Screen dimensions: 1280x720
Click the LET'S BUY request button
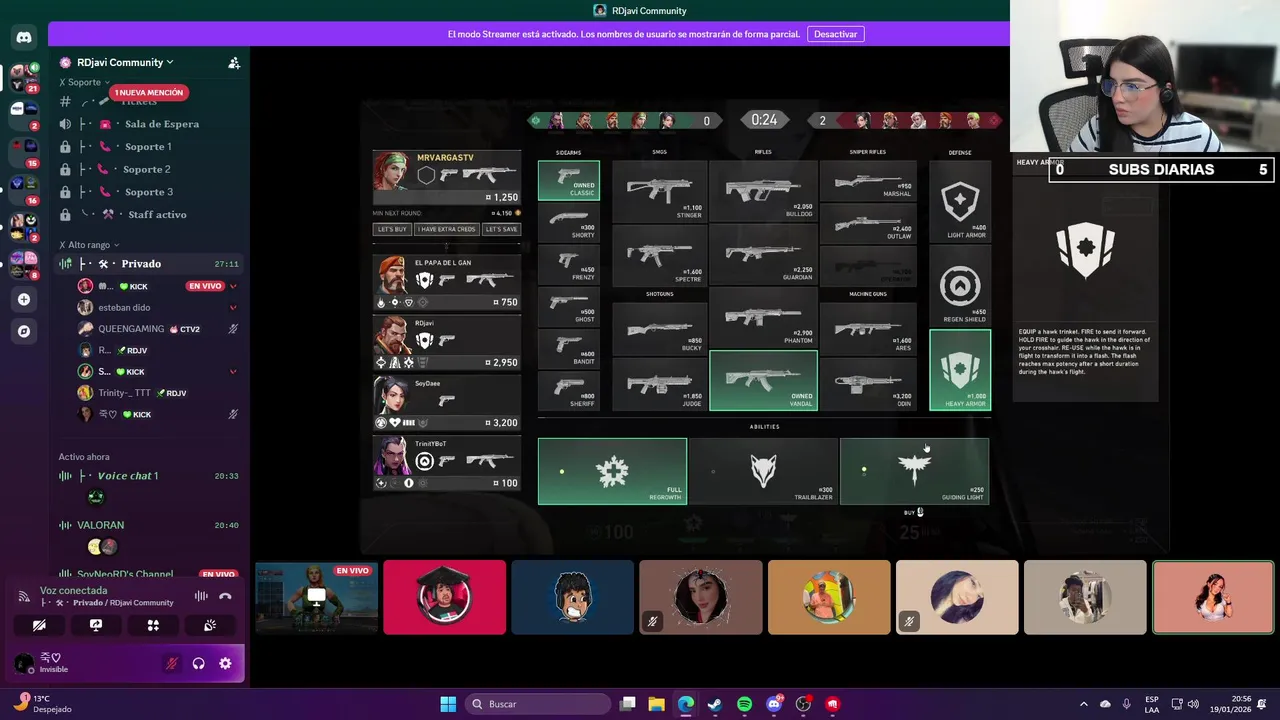click(392, 229)
